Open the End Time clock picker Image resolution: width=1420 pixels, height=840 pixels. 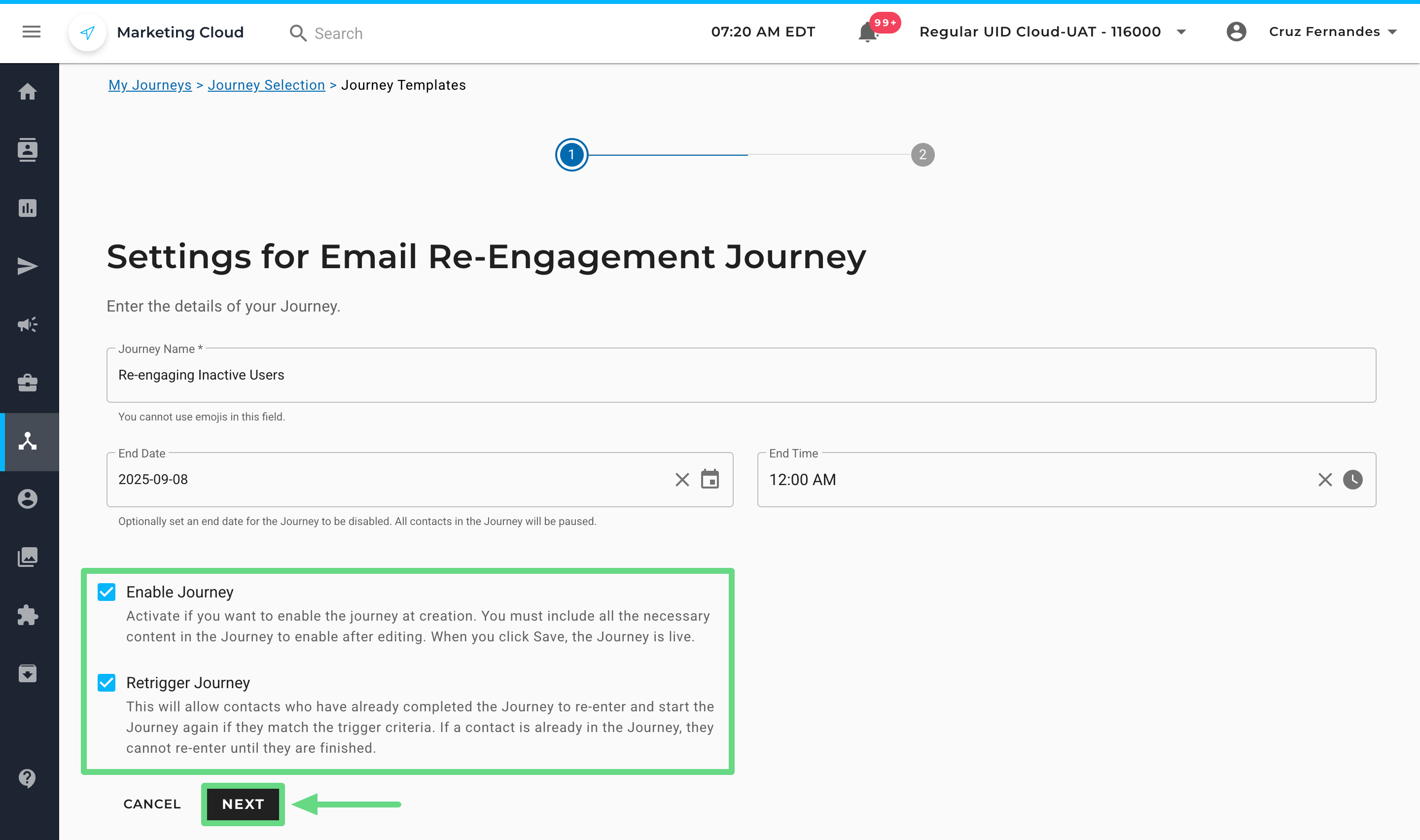coord(1352,480)
